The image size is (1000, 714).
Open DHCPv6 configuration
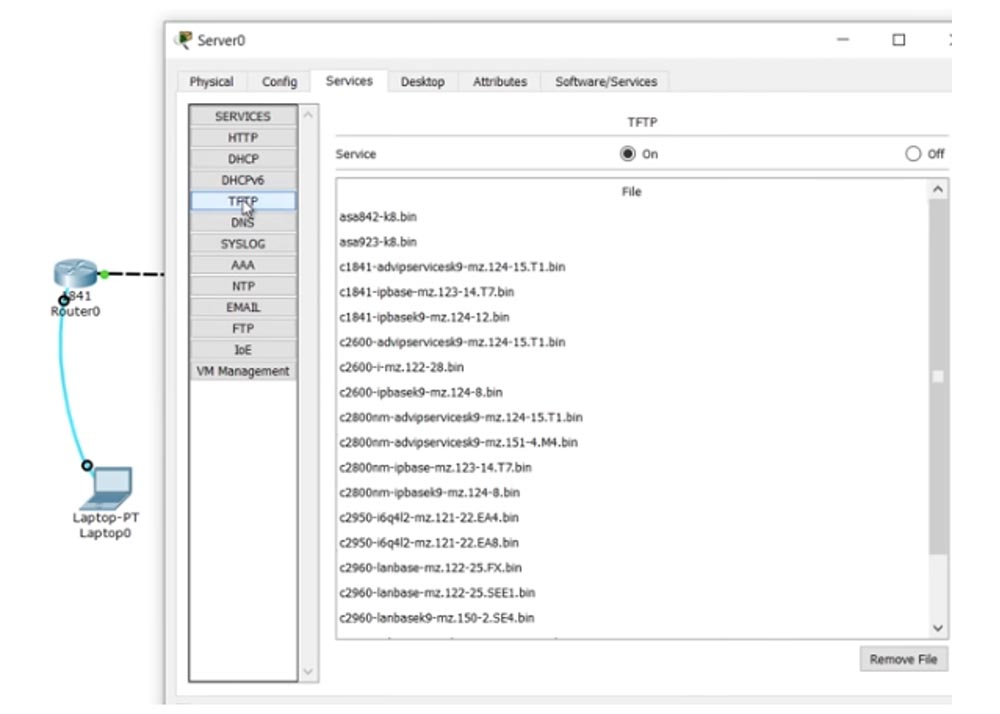(x=243, y=179)
